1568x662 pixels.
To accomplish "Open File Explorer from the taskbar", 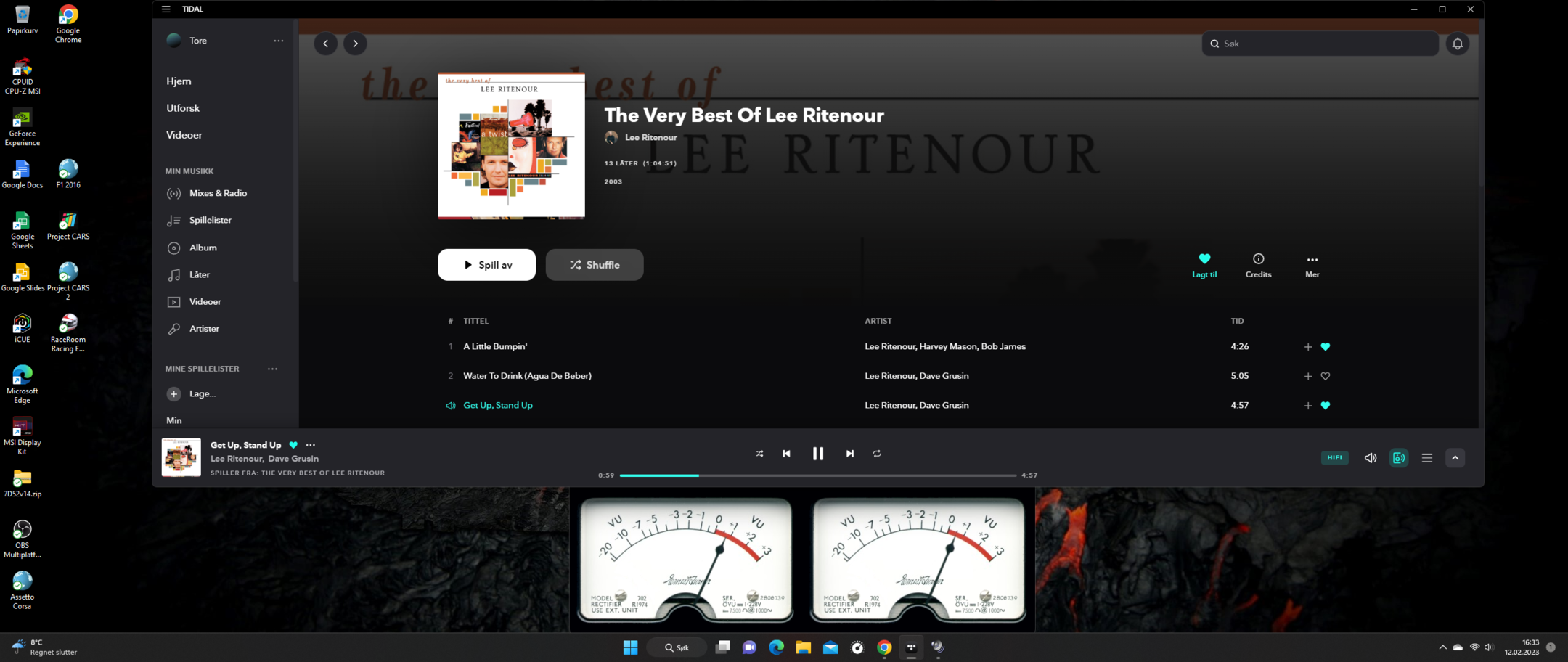I will coord(803,647).
